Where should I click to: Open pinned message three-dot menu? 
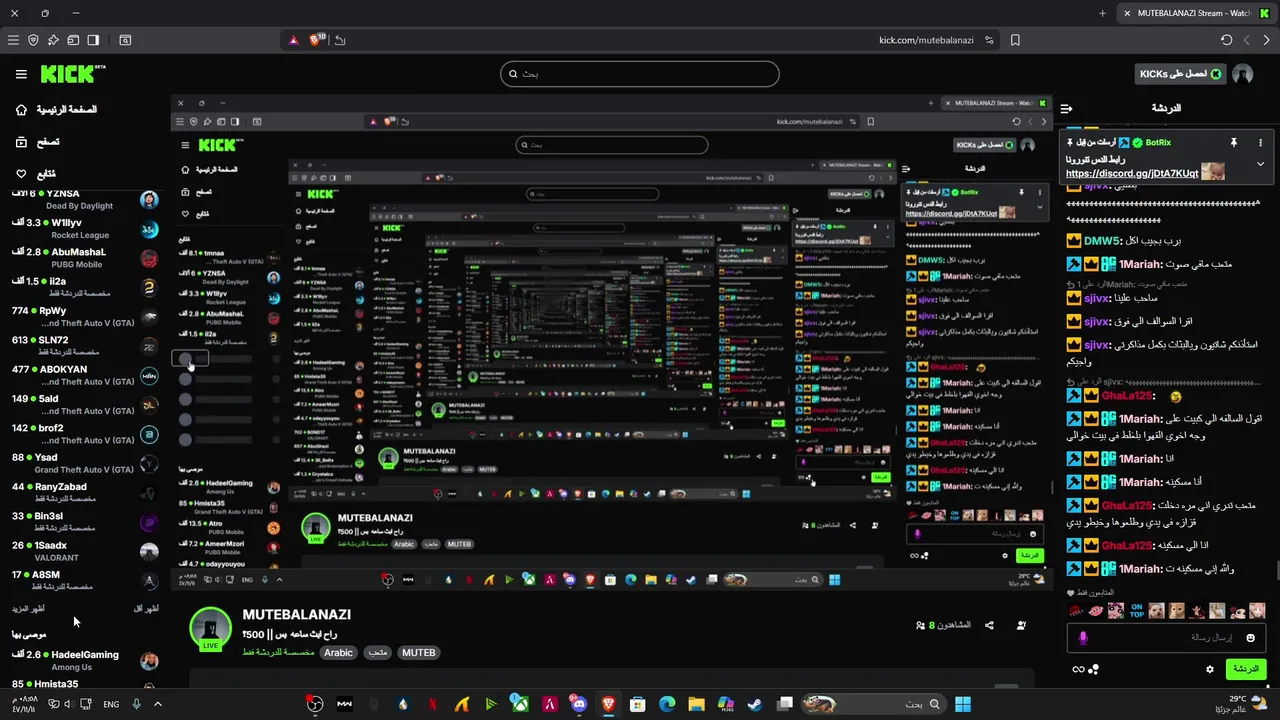point(1260,143)
